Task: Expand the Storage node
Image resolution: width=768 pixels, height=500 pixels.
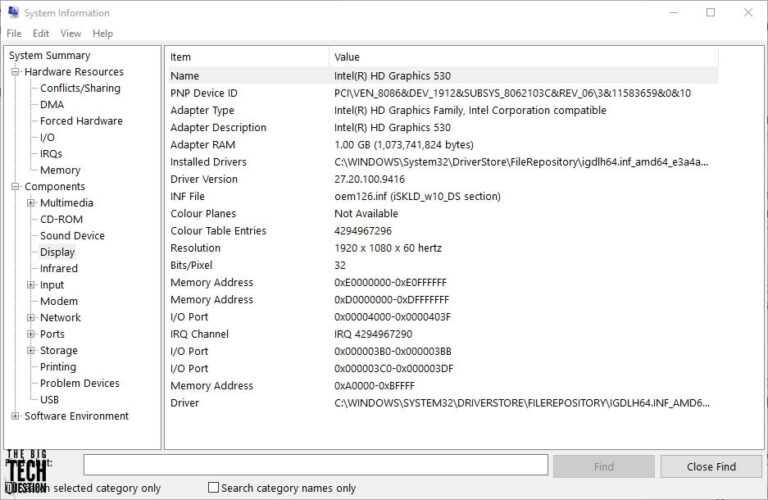Action: pos(31,350)
